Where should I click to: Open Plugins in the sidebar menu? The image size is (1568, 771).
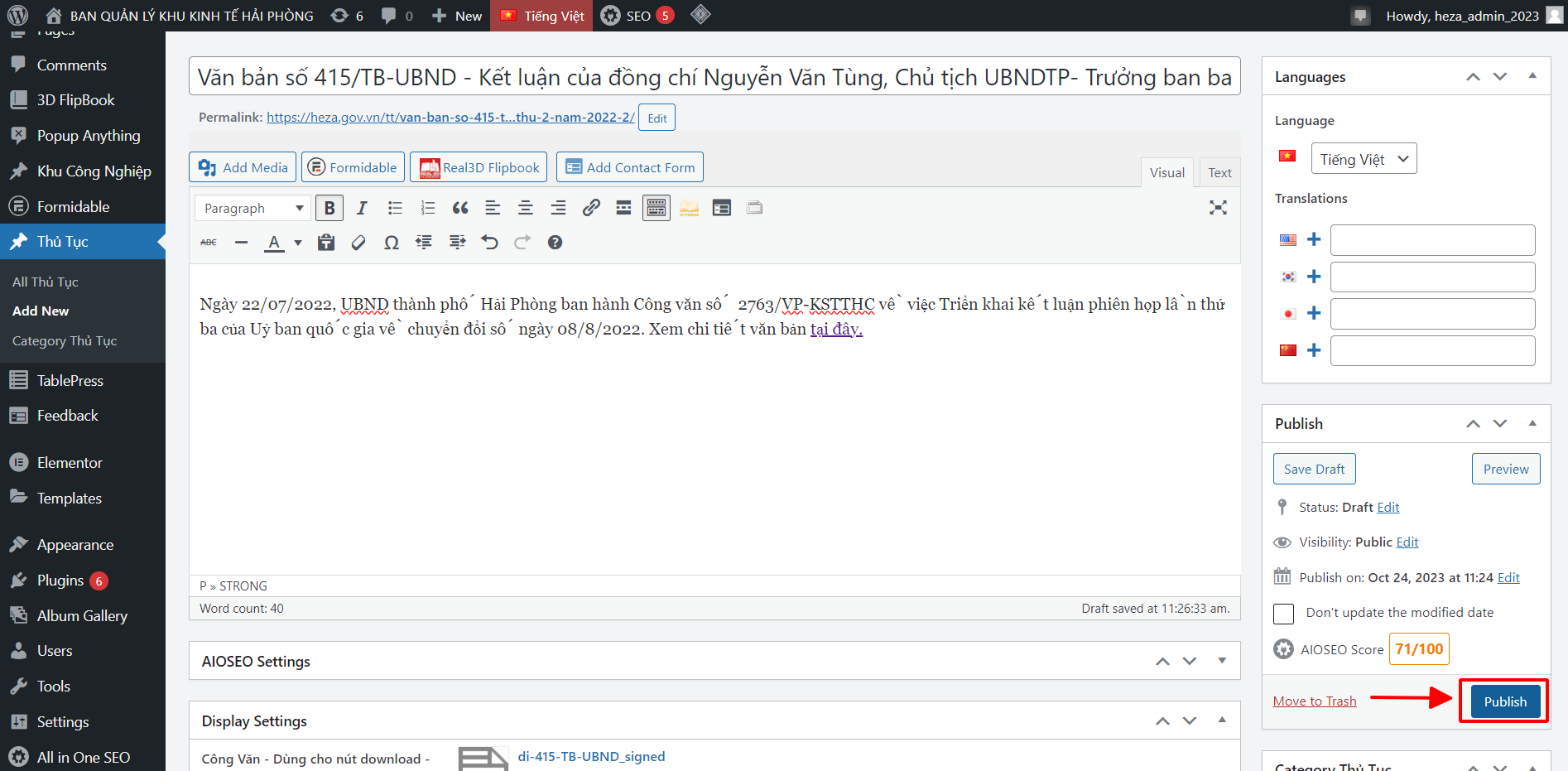pos(60,581)
